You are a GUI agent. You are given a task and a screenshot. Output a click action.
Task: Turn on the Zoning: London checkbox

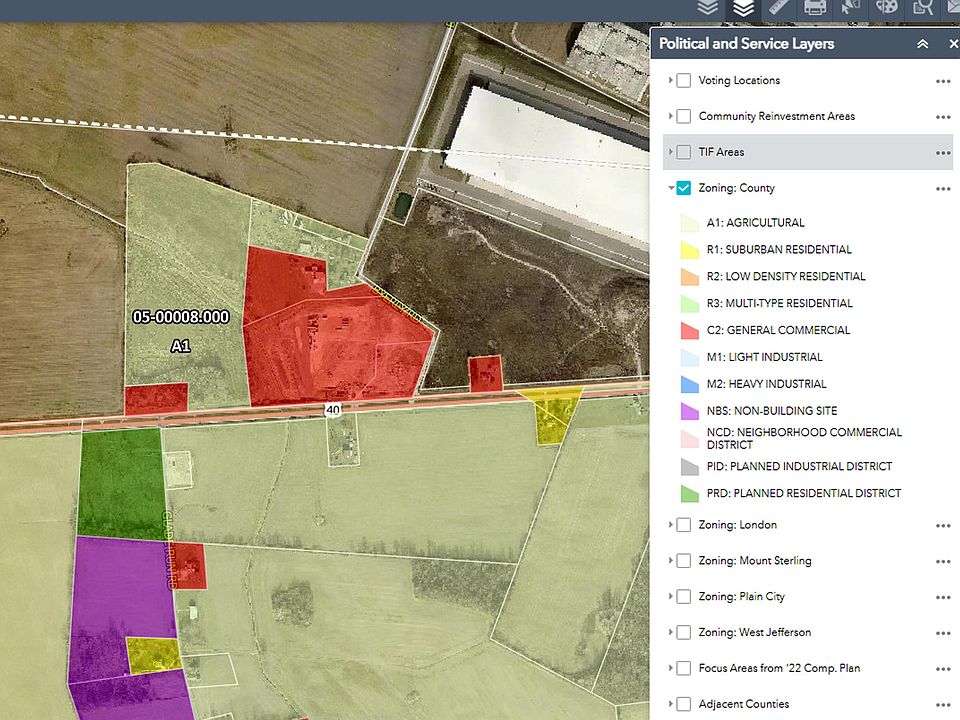point(684,525)
